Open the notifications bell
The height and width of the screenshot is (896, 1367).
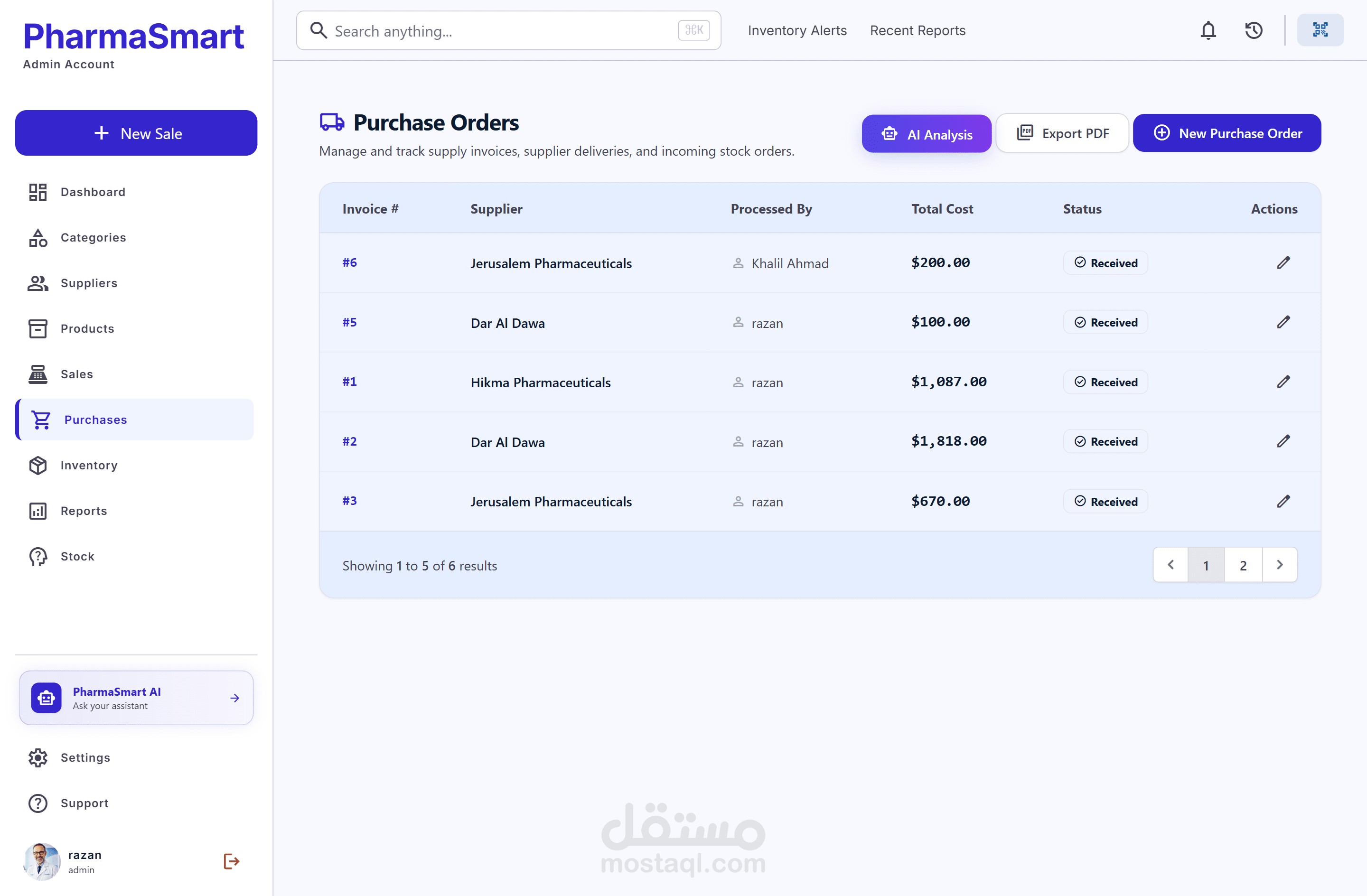pos(1208,30)
